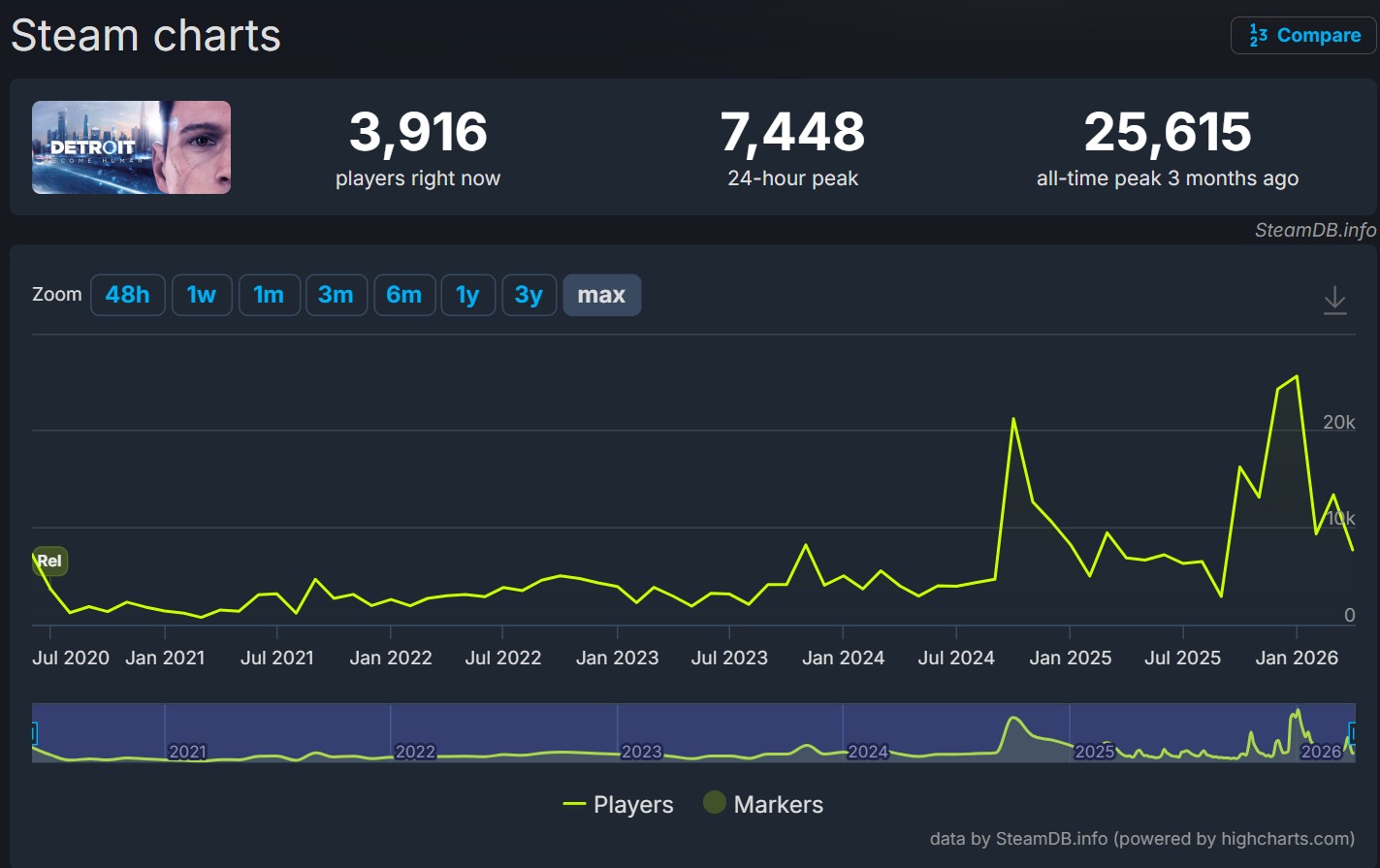
Task: Click the Rel release marker on chart
Action: [x=49, y=561]
